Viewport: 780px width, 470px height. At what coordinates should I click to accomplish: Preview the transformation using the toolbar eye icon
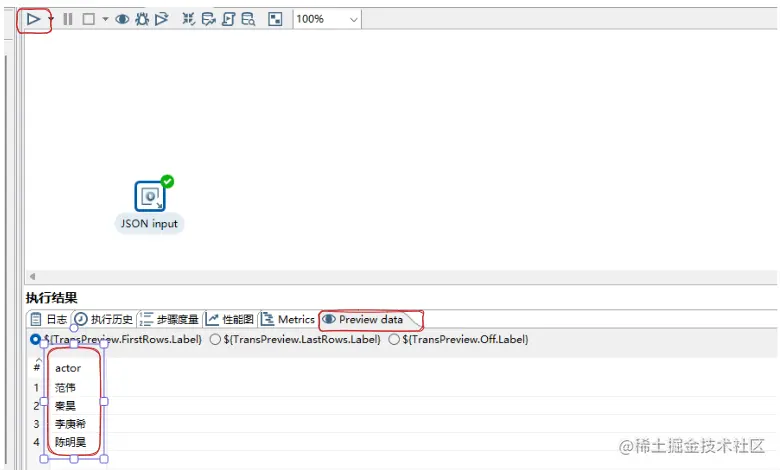(x=122, y=19)
